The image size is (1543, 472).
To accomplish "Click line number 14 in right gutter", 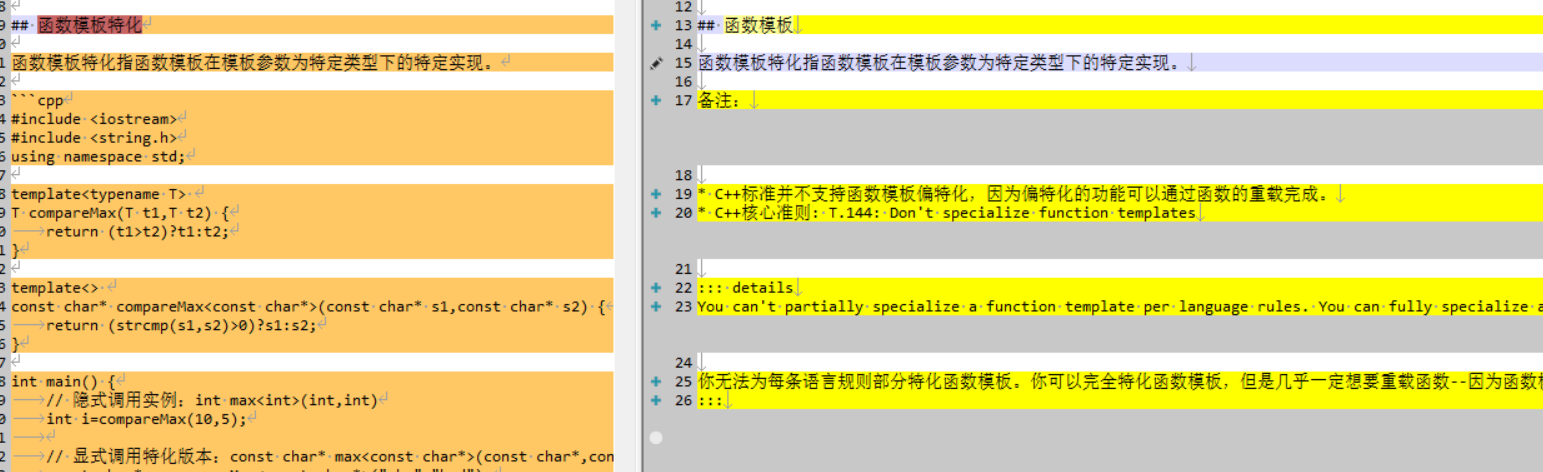I will [683, 44].
